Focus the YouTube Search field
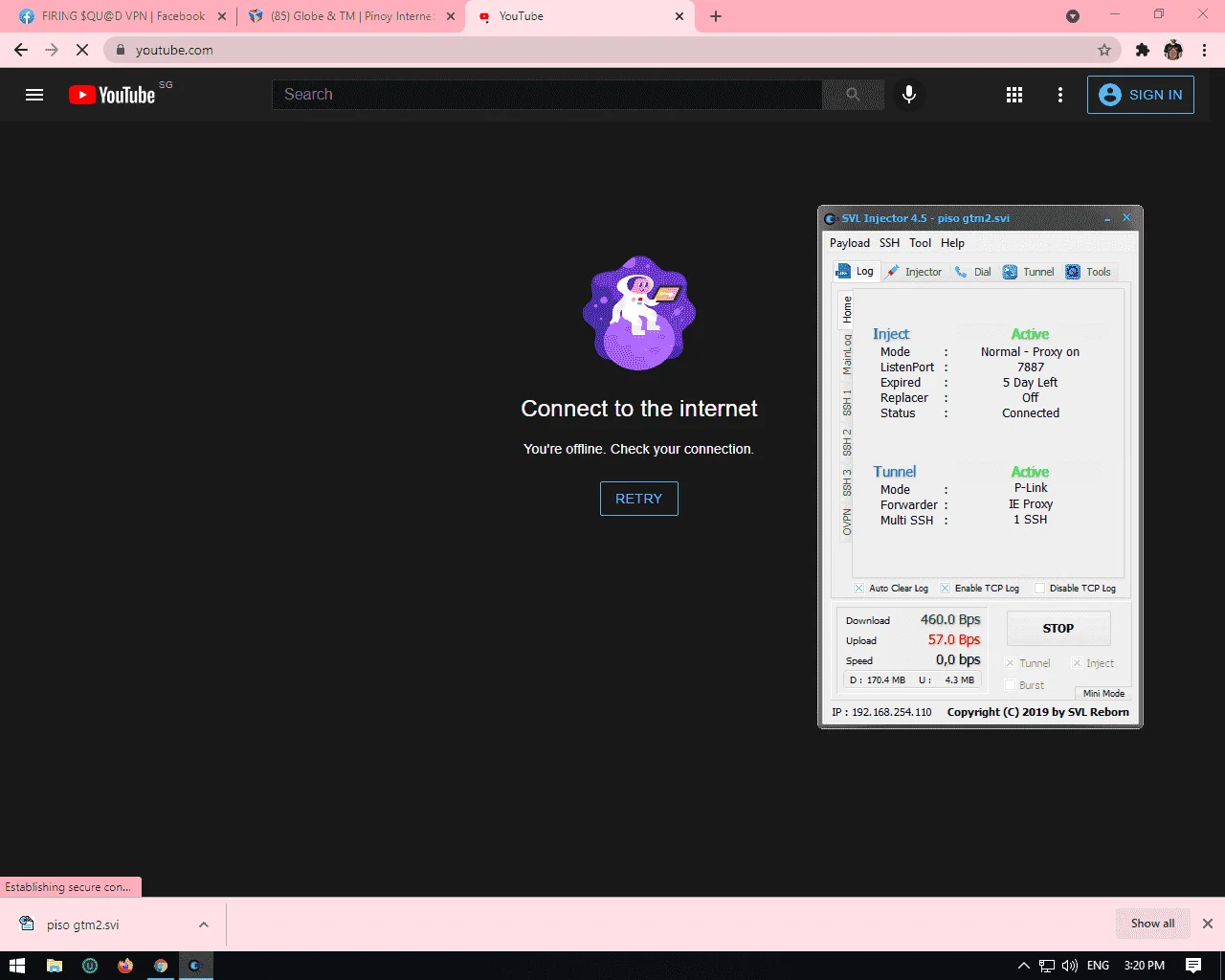Viewport: 1225px width, 980px height. (x=547, y=95)
